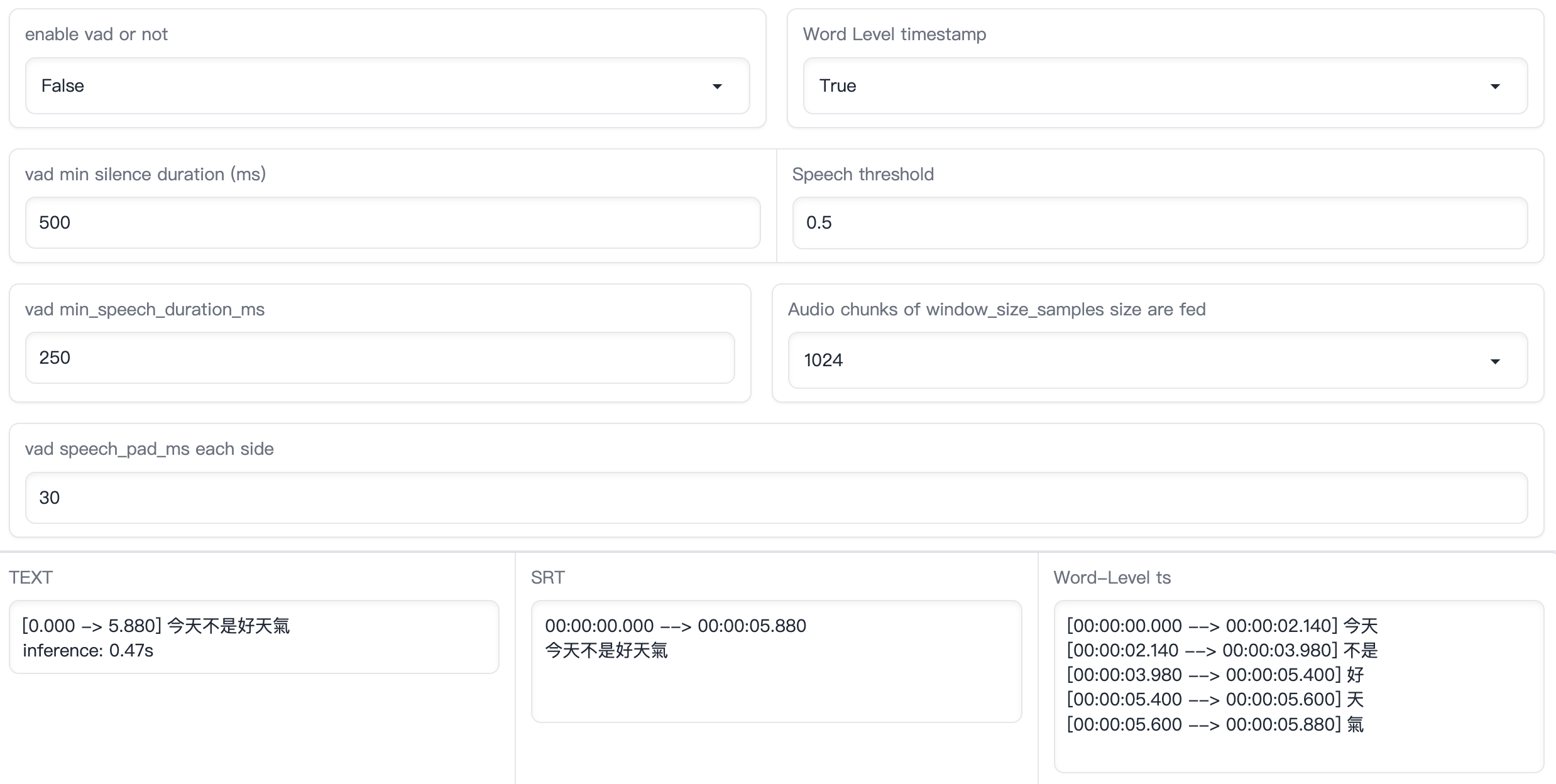
Task: Open the window_size_samples dropdown showing 1024
Action: click(1158, 360)
